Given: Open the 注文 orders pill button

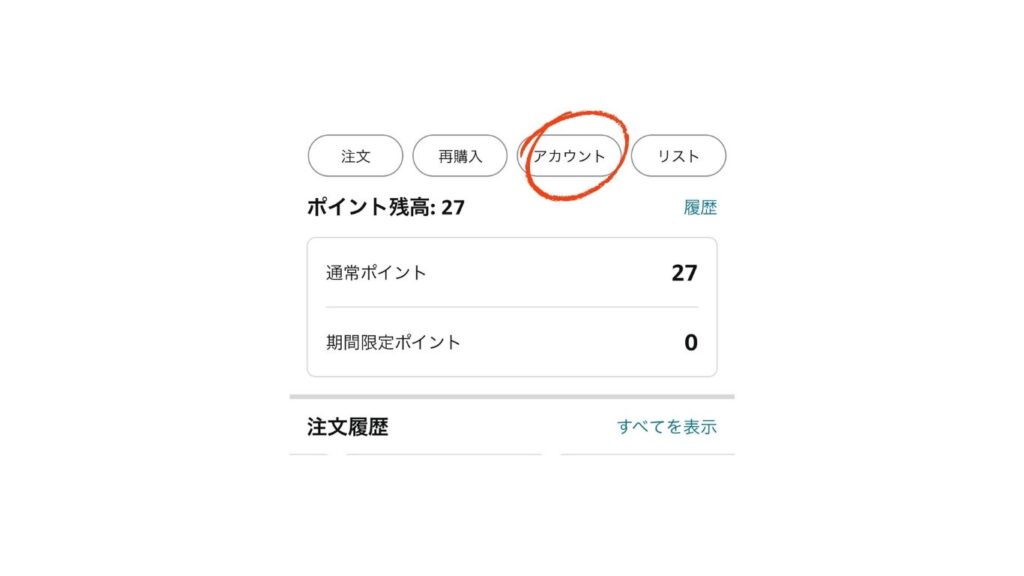Looking at the screenshot, I should (355, 156).
